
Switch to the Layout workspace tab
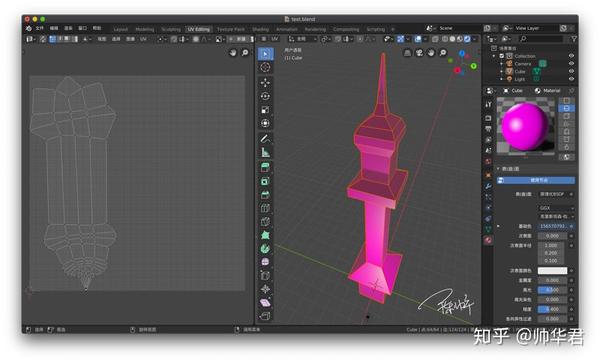tap(121, 29)
